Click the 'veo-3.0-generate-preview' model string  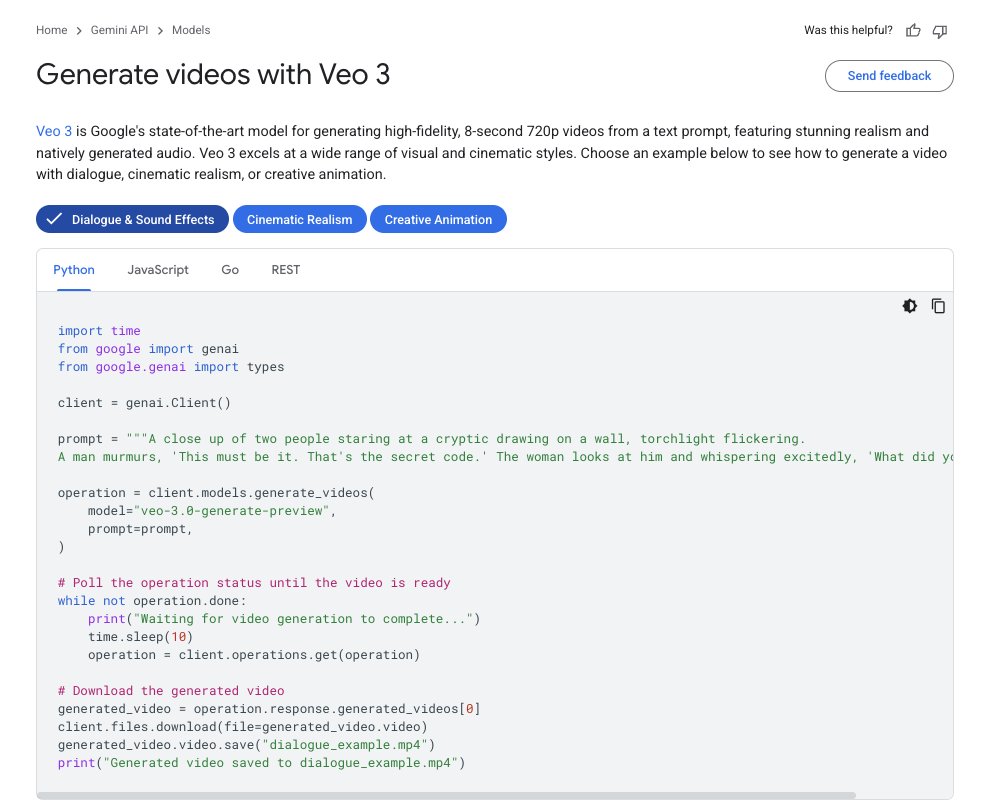(x=231, y=511)
